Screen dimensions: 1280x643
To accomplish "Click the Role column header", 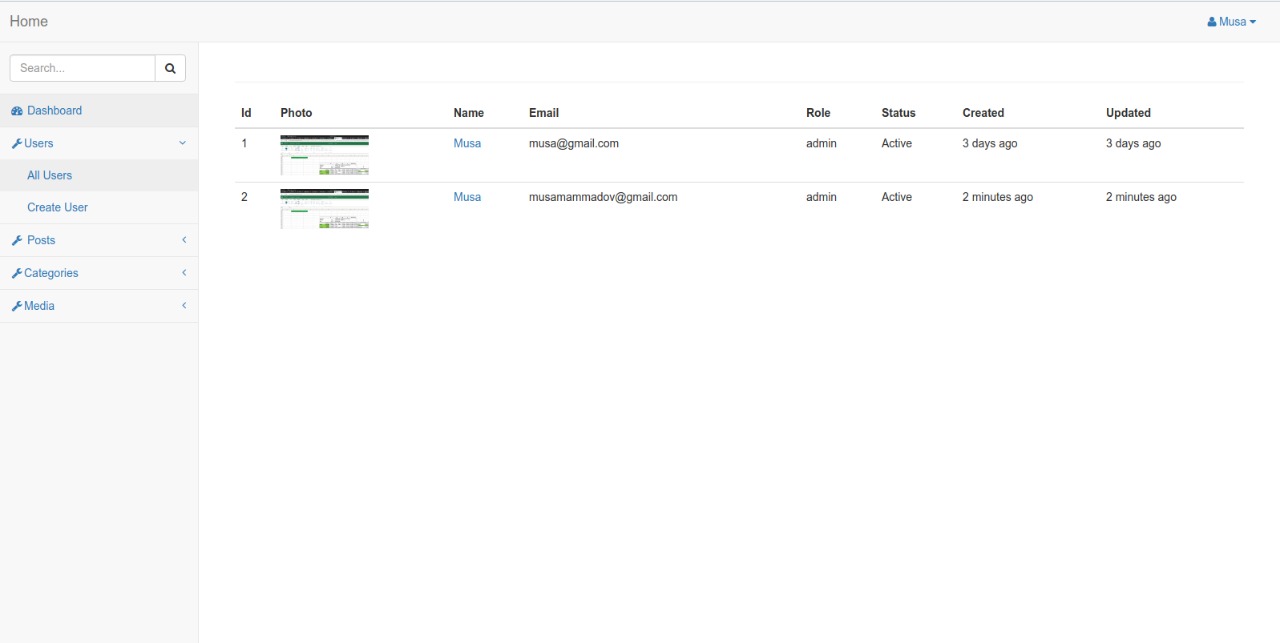I will [x=818, y=113].
